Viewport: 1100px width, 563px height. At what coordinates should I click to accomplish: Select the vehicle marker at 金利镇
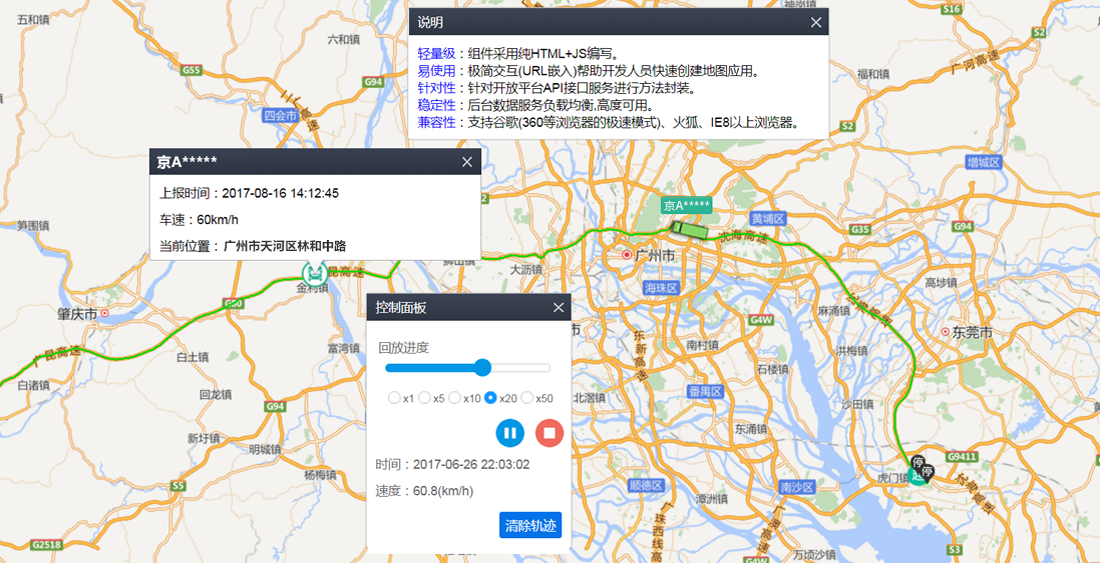[x=315, y=271]
